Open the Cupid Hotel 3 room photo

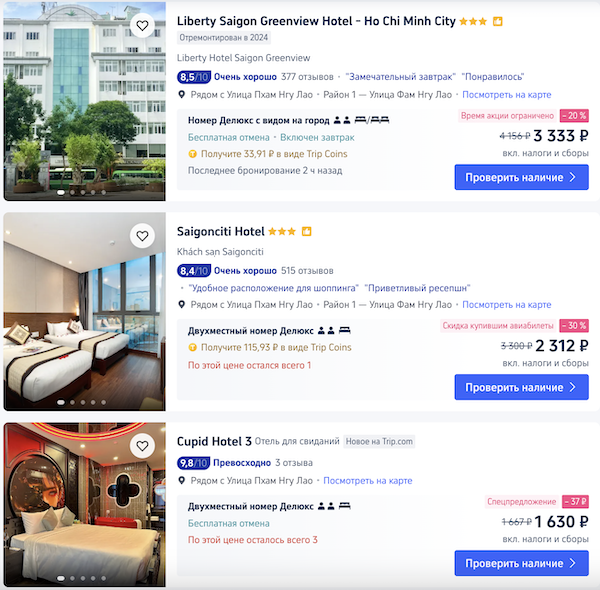(x=85, y=505)
